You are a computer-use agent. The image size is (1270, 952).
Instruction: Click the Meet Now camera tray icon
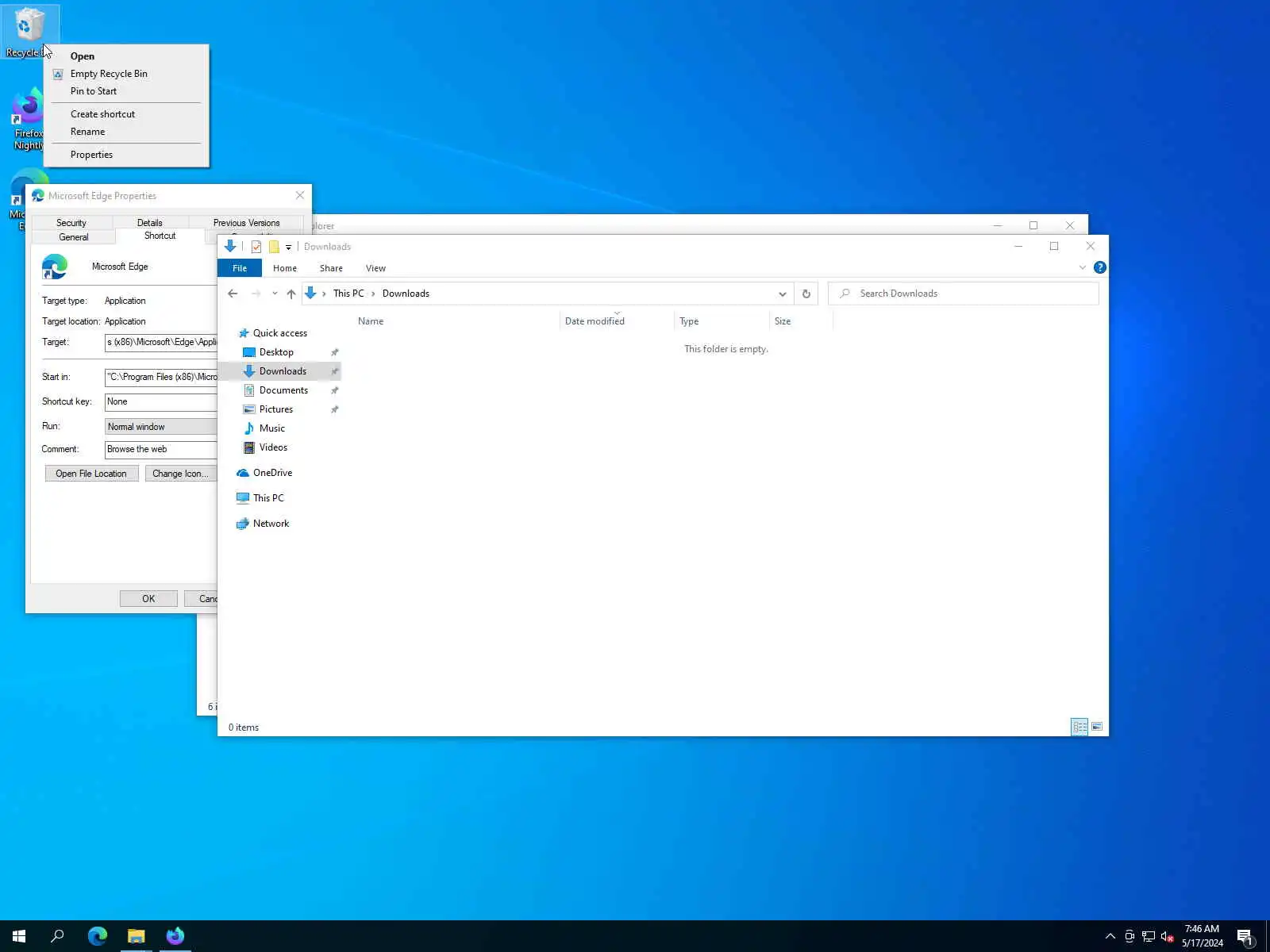[1130, 936]
